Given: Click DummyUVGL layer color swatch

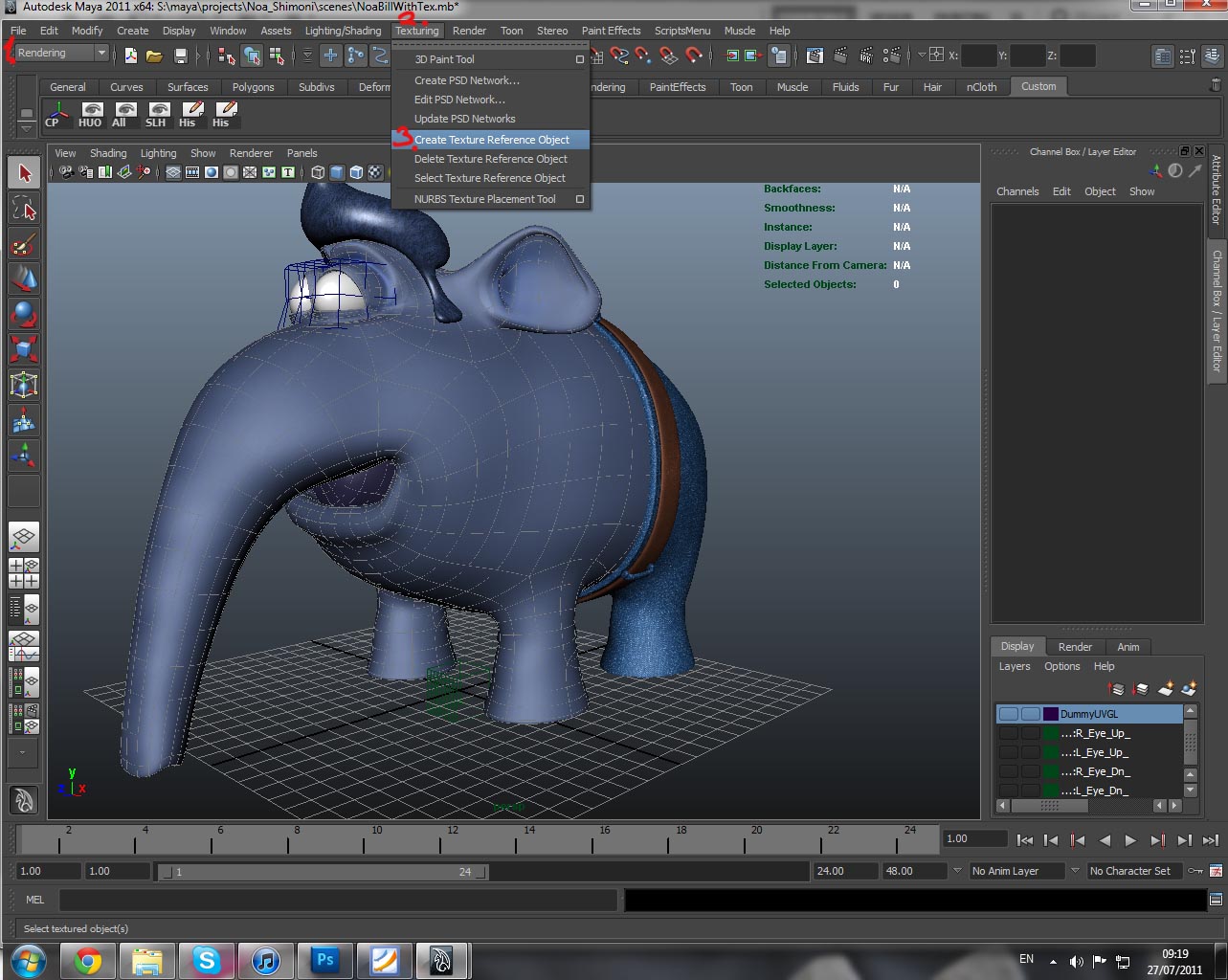Looking at the screenshot, I should click(1050, 714).
